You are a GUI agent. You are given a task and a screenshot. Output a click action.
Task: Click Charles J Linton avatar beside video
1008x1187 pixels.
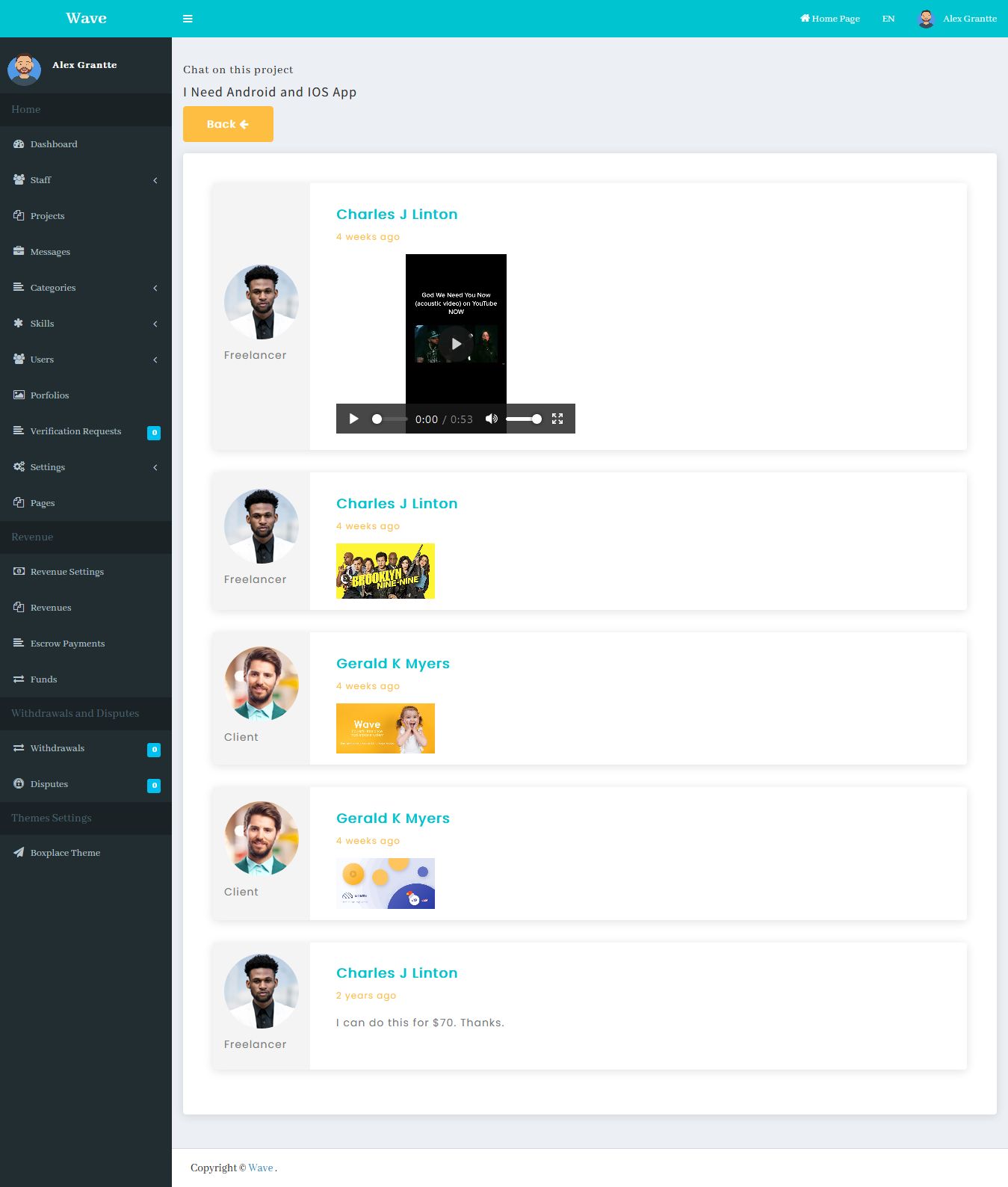(x=262, y=302)
